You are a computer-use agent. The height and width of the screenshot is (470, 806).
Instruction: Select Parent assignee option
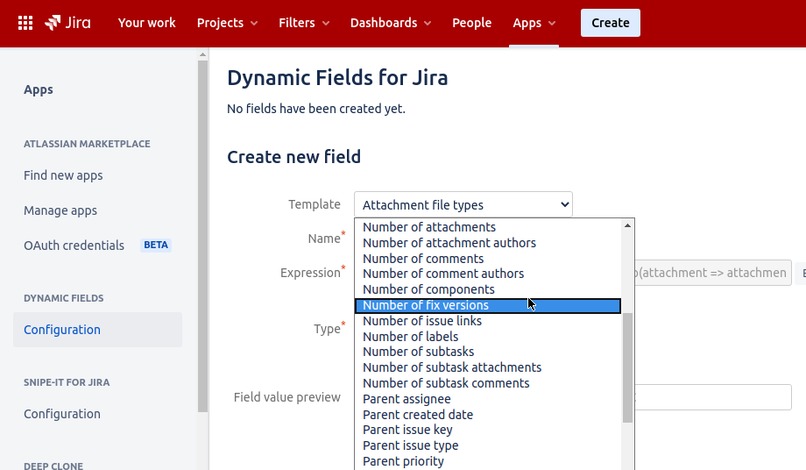[x=488, y=399]
